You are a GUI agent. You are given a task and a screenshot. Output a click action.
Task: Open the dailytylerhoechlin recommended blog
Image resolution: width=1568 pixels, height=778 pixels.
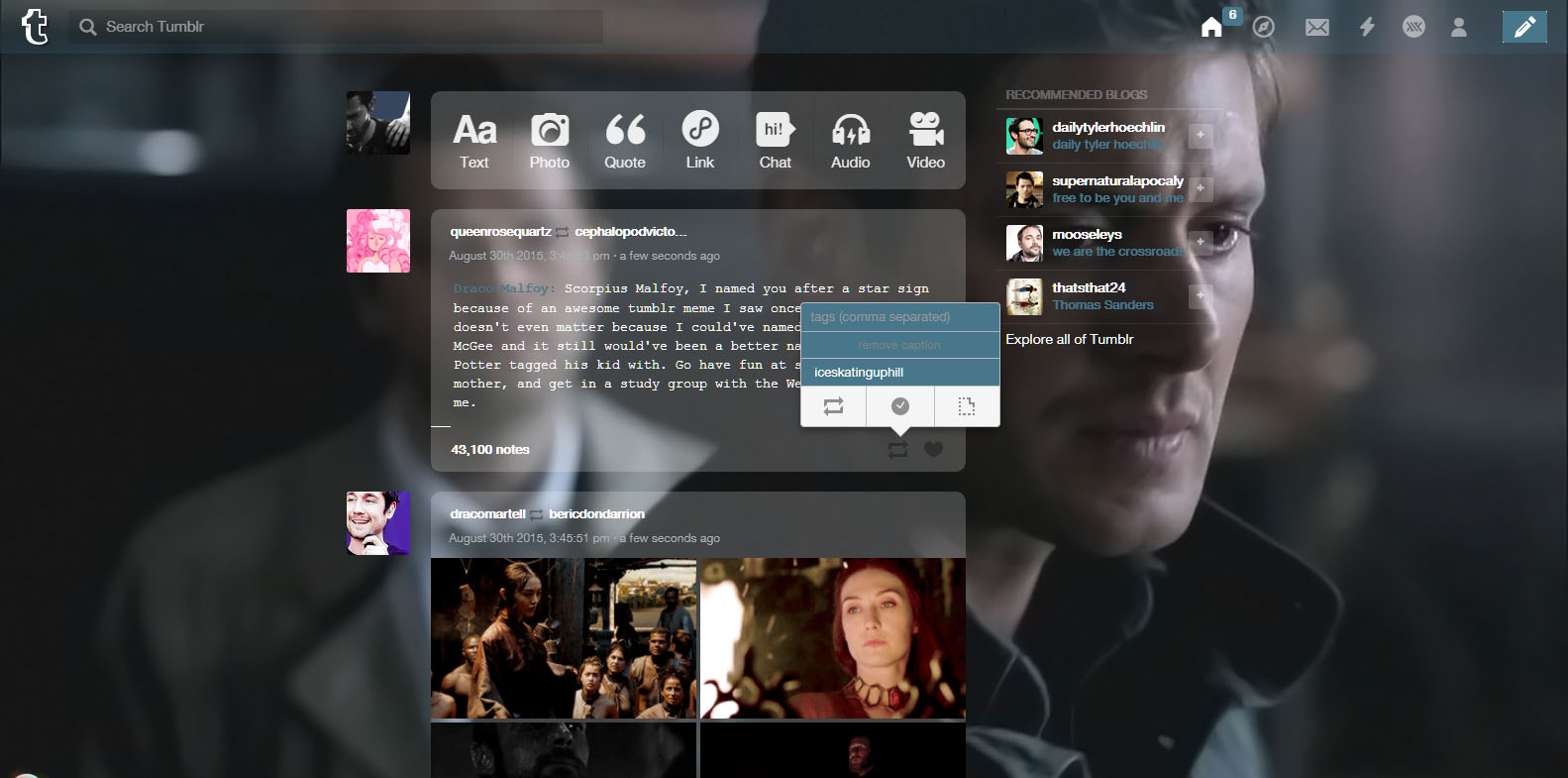[x=1108, y=127]
